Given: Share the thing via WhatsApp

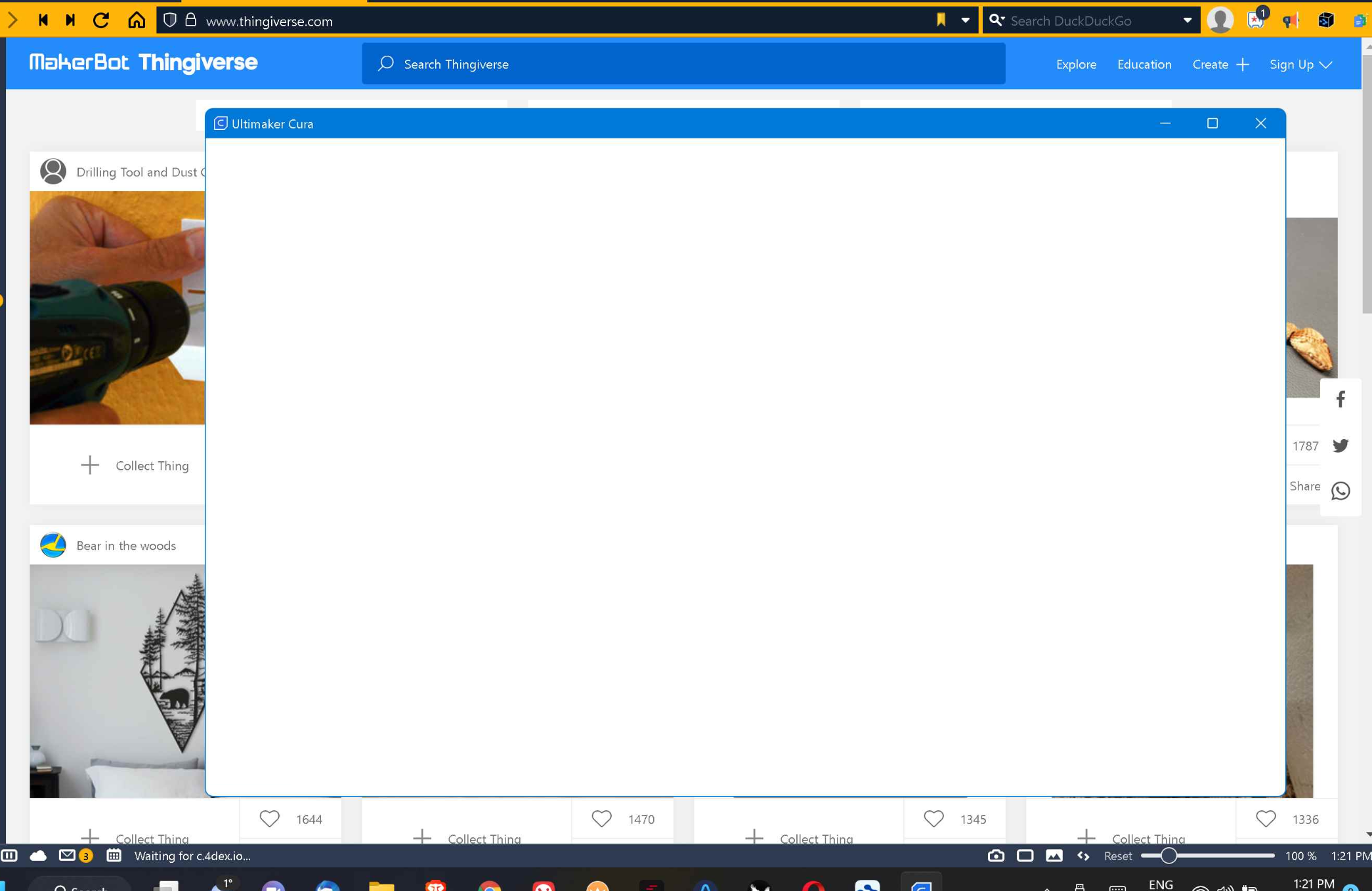Looking at the screenshot, I should 1340,491.
